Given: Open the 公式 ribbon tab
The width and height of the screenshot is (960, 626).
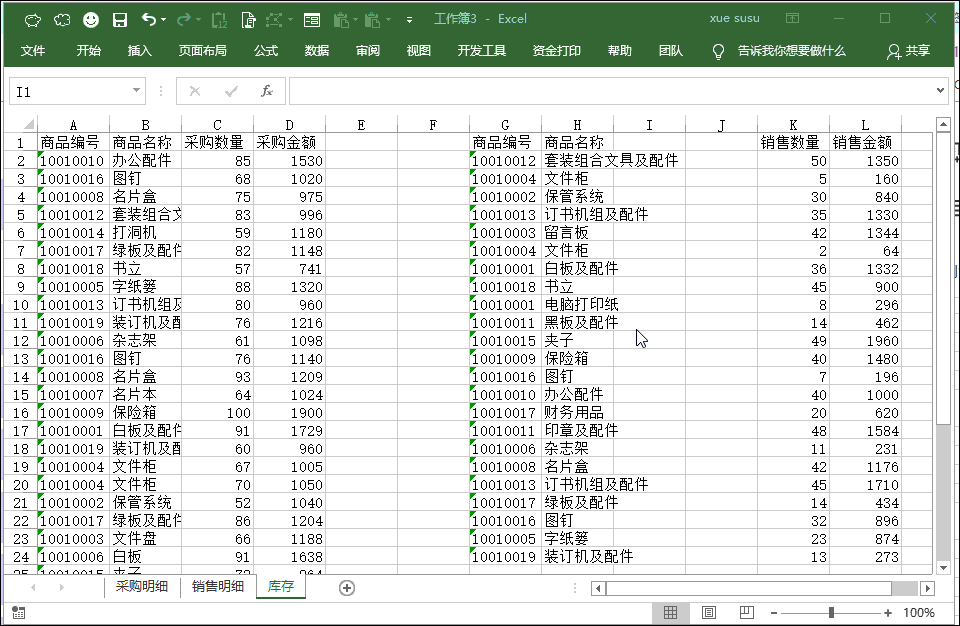Looking at the screenshot, I should pyautogui.click(x=266, y=51).
